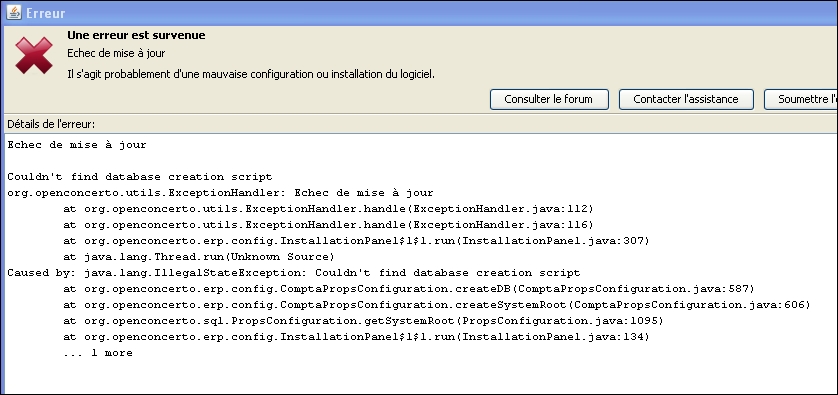Click the Contacter l'assistance button

pyautogui.click(x=686, y=99)
